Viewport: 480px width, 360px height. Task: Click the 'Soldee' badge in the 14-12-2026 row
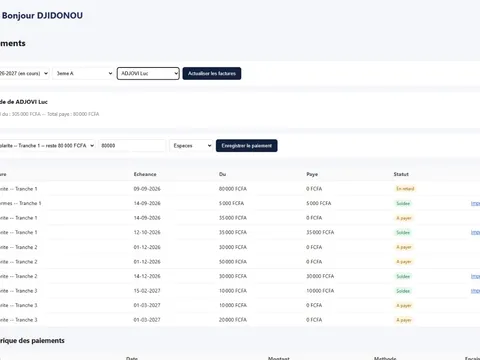tap(403, 276)
